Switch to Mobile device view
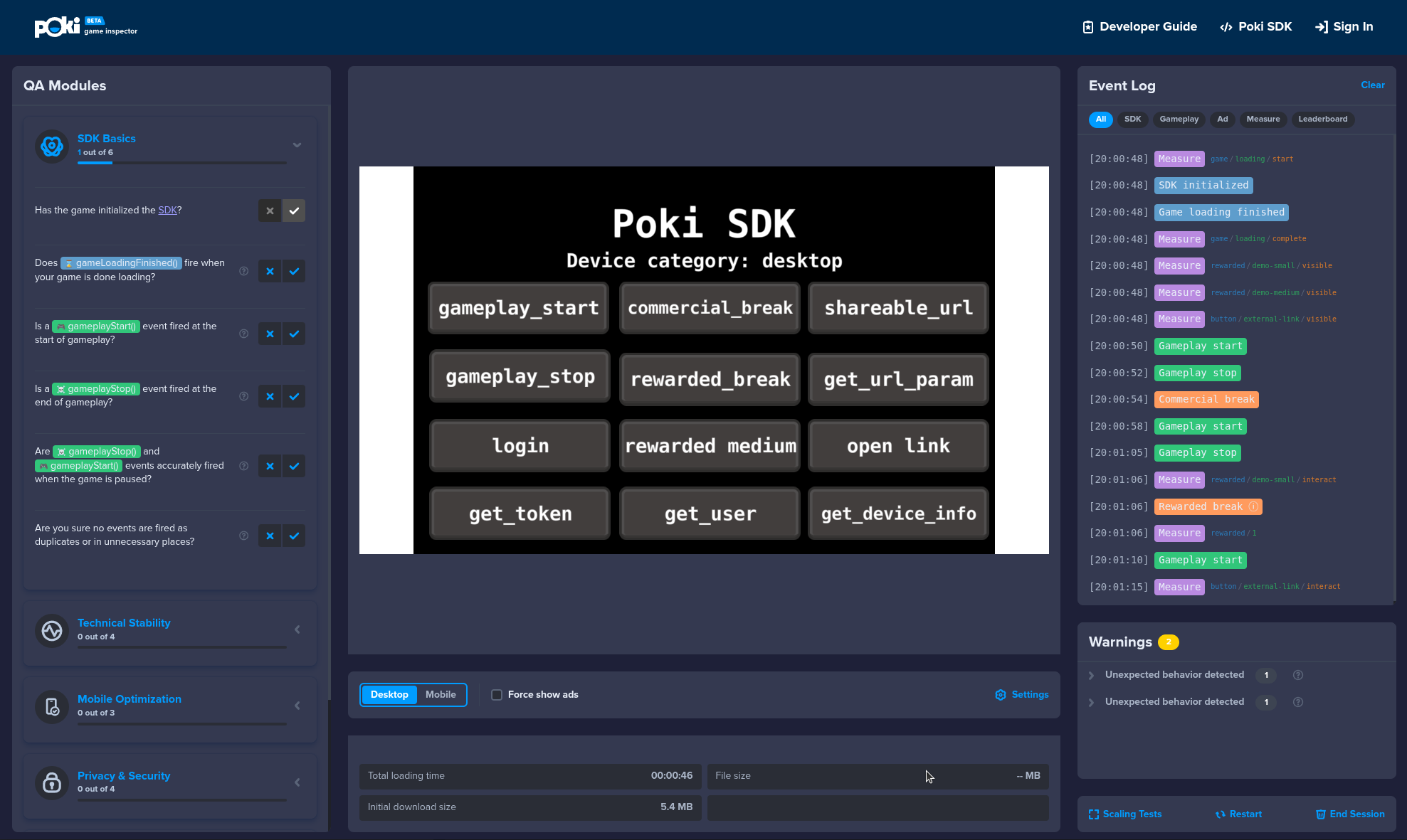The width and height of the screenshot is (1407, 840). tap(441, 695)
